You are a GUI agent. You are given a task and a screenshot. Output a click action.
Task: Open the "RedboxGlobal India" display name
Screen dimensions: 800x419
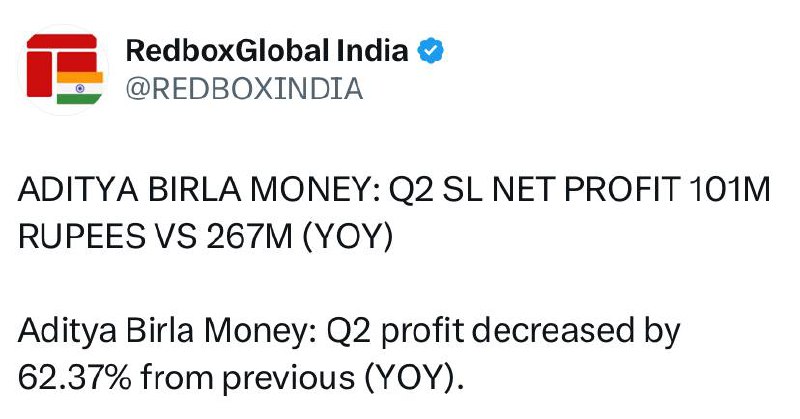pos(267,51)
